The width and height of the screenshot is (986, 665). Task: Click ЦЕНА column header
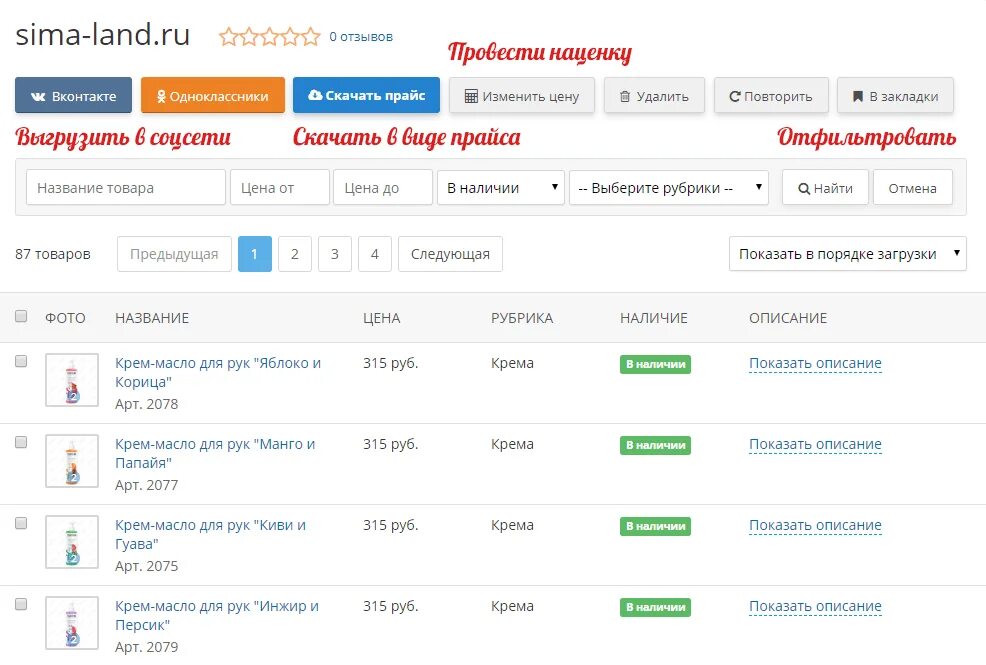coord(382,318)
